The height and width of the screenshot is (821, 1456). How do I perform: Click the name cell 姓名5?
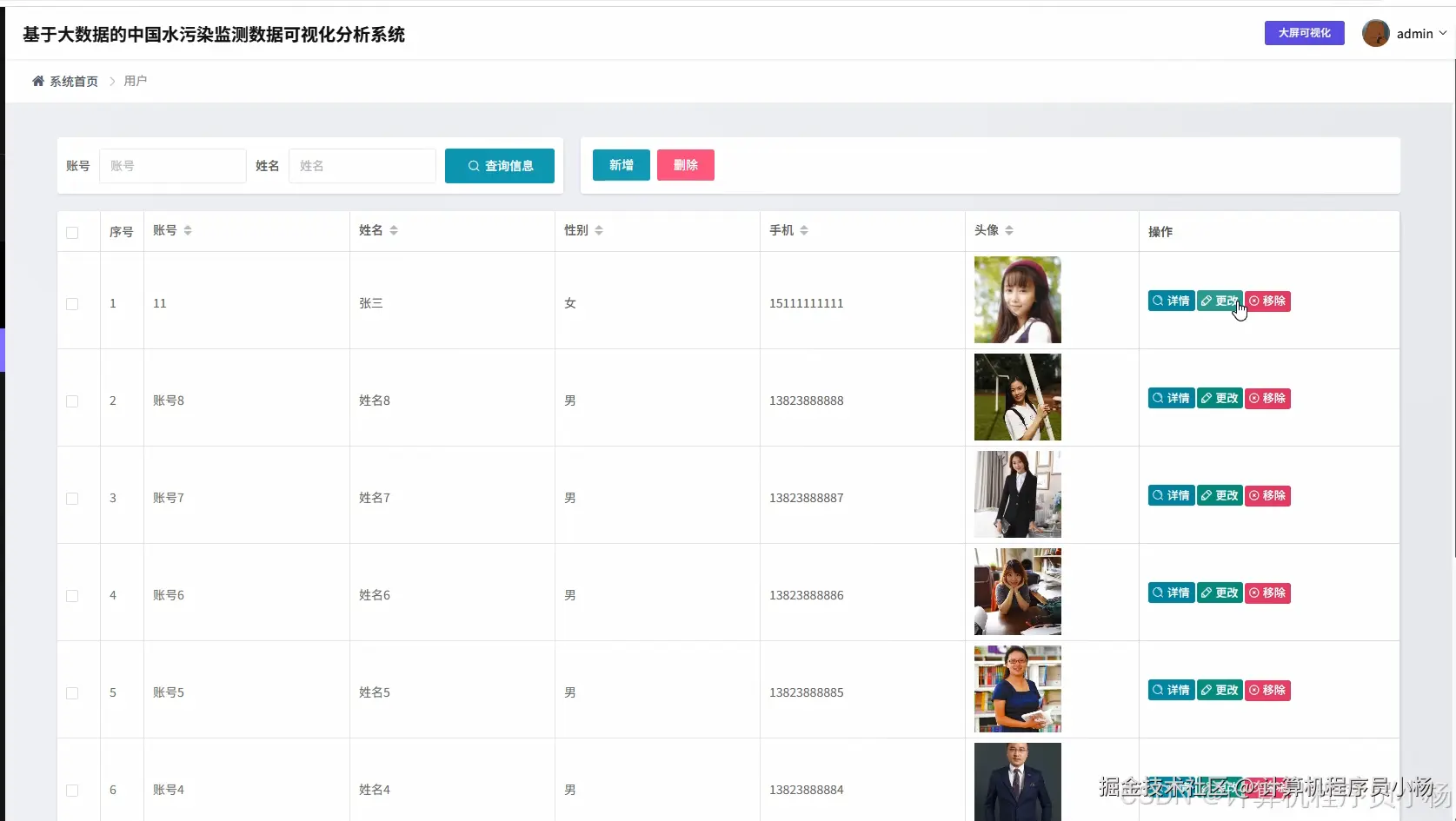(x=375, y=692)
